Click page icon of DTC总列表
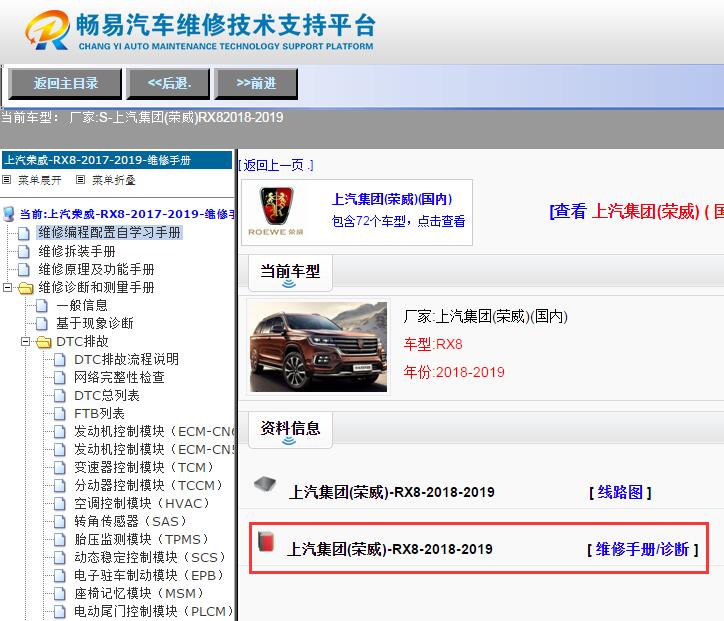Screen dimensions: 724x621 [60, 396]
